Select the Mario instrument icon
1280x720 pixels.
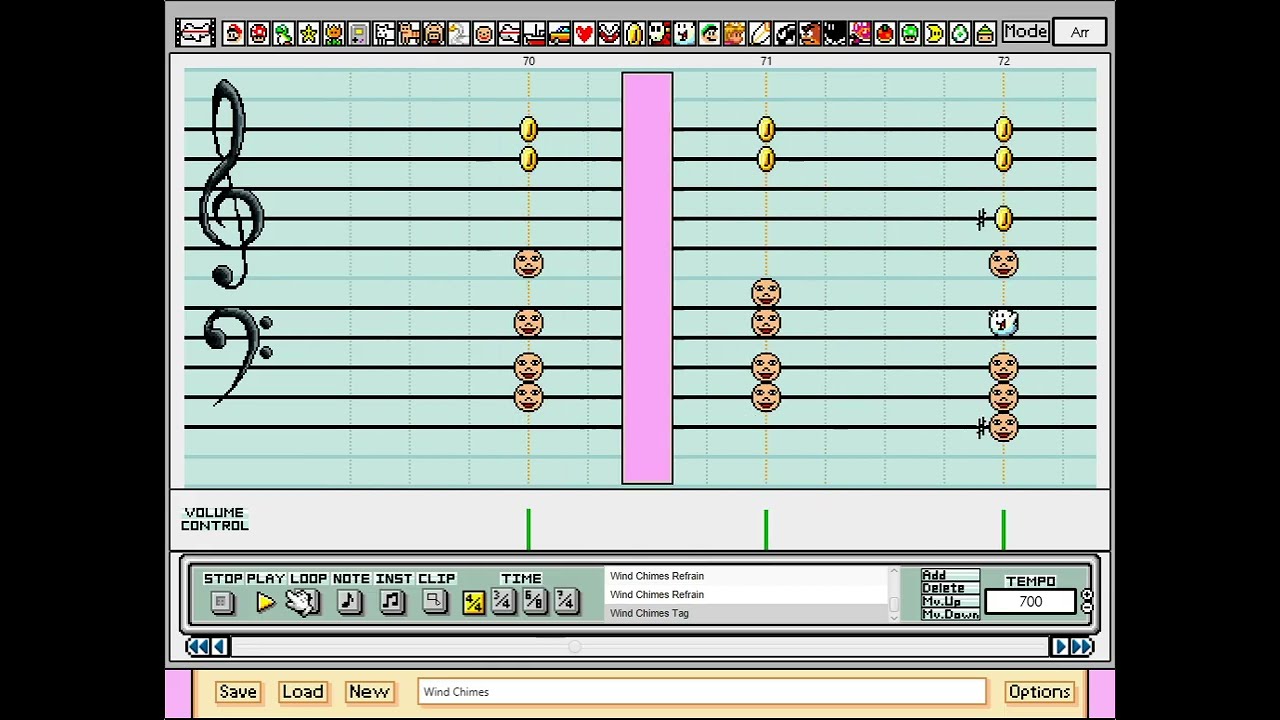point(233,33)
